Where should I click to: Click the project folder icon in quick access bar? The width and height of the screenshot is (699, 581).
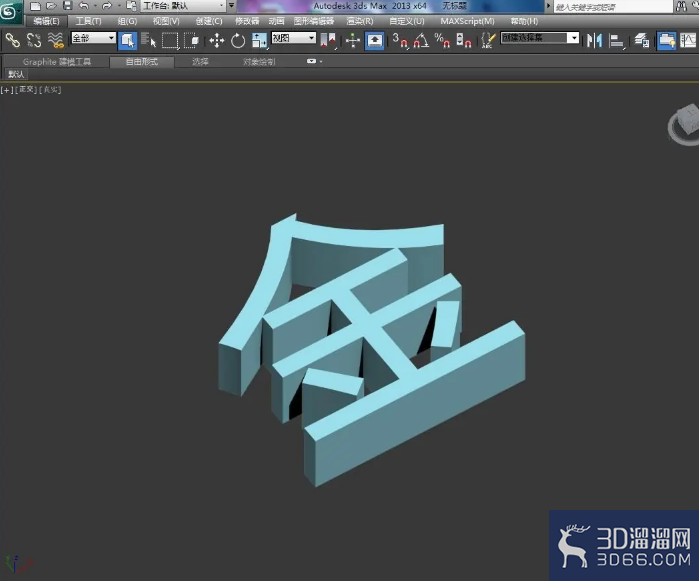[x=131, y=6]
